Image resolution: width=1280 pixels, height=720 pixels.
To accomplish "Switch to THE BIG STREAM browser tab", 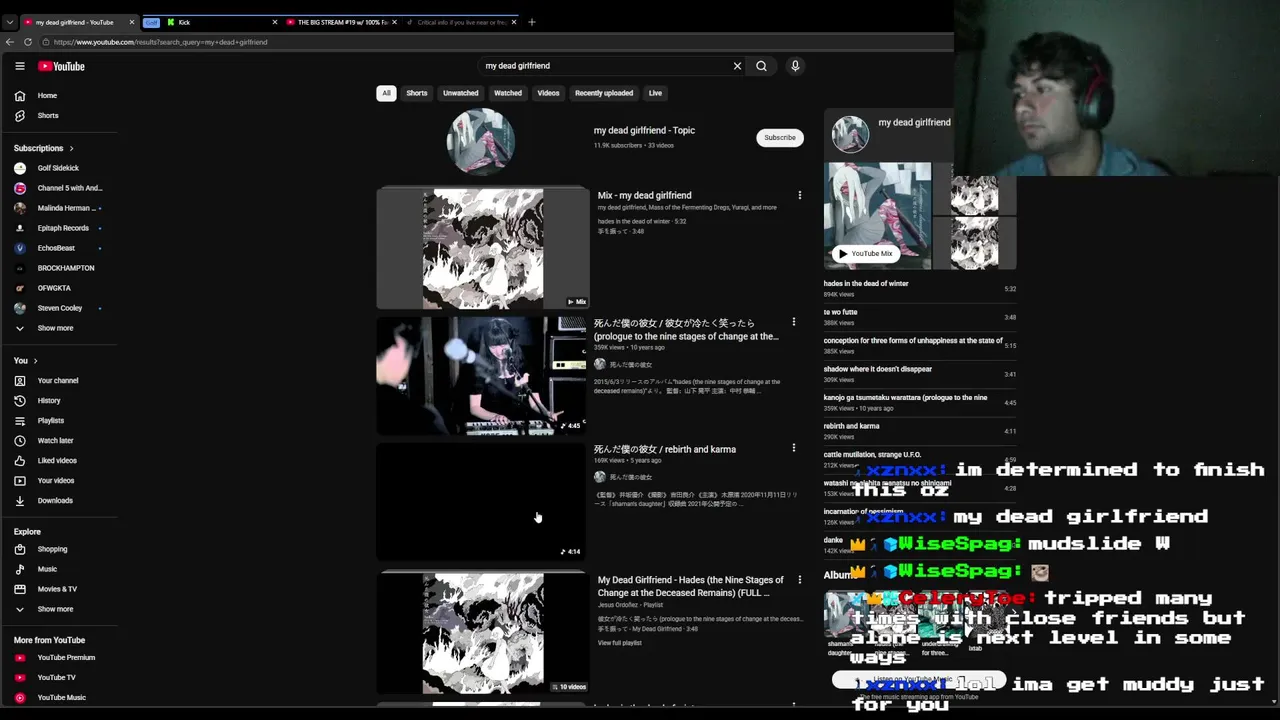I will (x=340, y=22).
